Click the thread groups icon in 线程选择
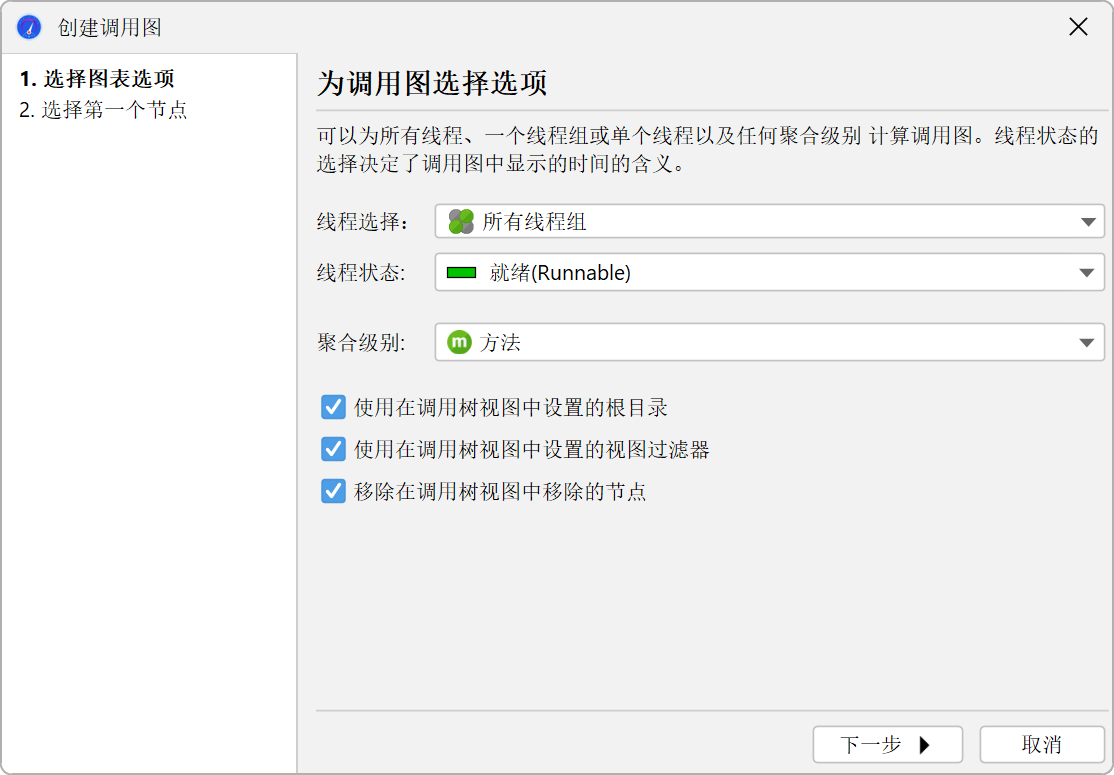This screenshot has width=1114, height=775. [461, 222]
